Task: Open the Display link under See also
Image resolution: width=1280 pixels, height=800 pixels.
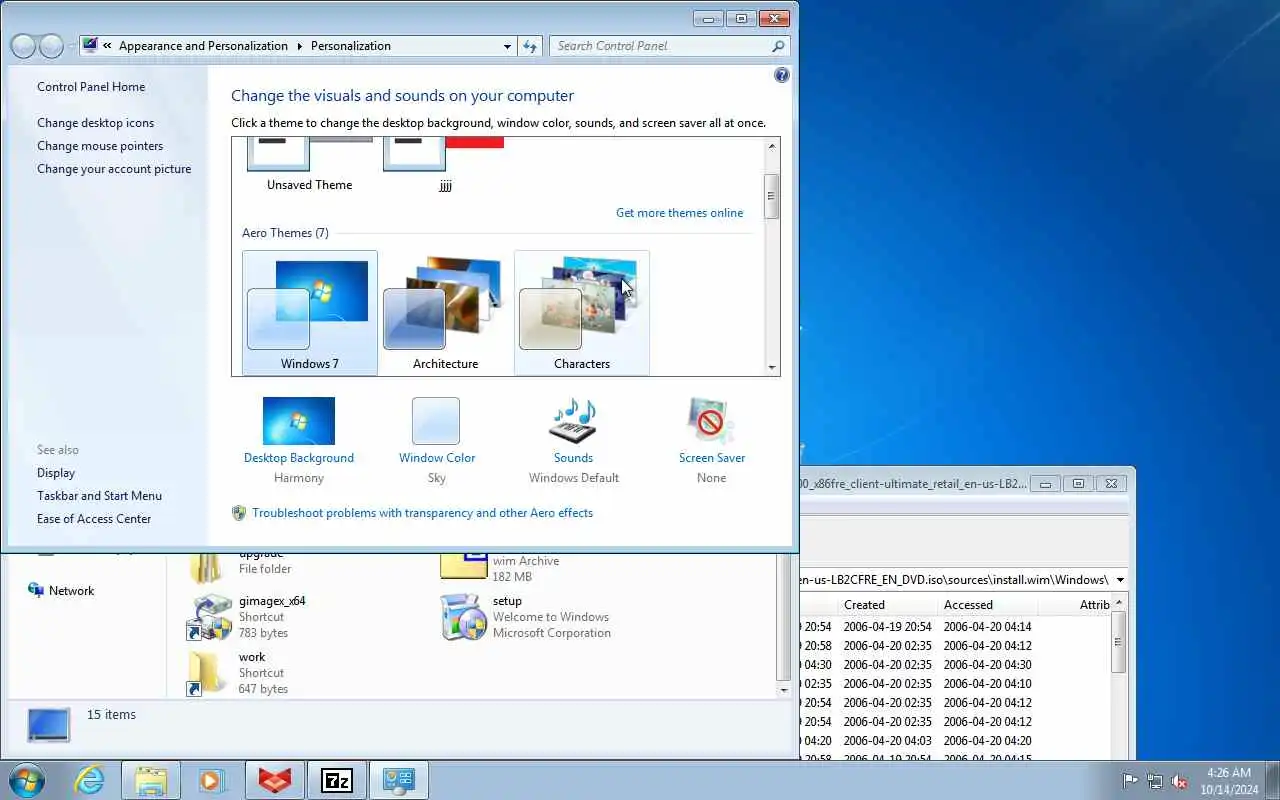Action: coord(56,473)
